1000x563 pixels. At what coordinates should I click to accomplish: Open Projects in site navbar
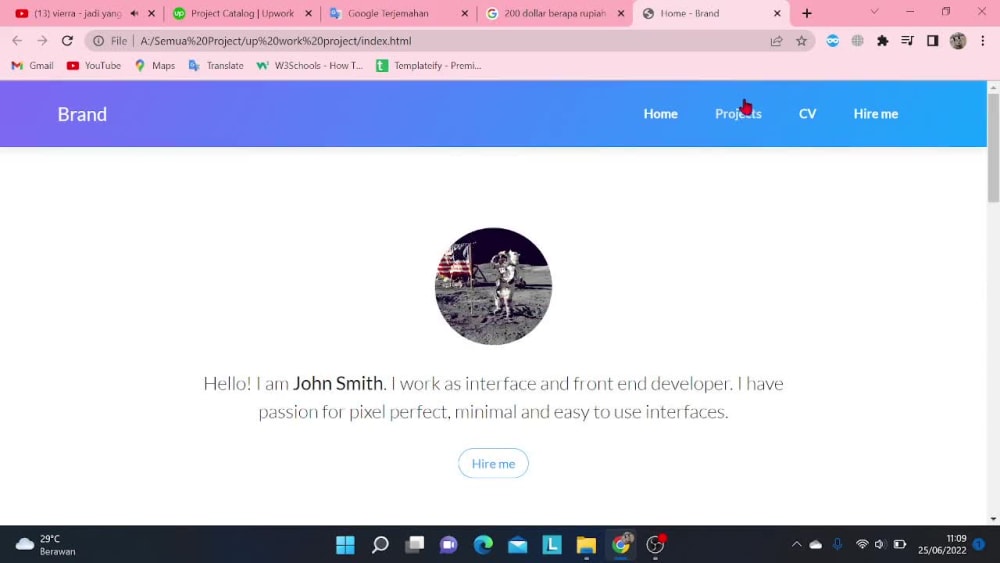tap(738, 114)
